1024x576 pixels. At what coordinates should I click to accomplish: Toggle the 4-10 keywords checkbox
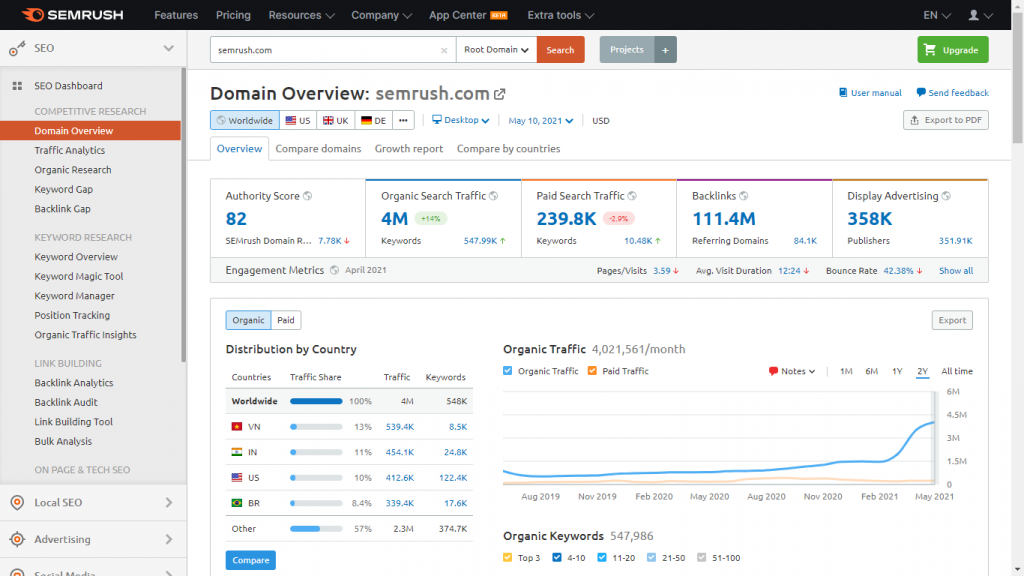click(x=557, y=558)
